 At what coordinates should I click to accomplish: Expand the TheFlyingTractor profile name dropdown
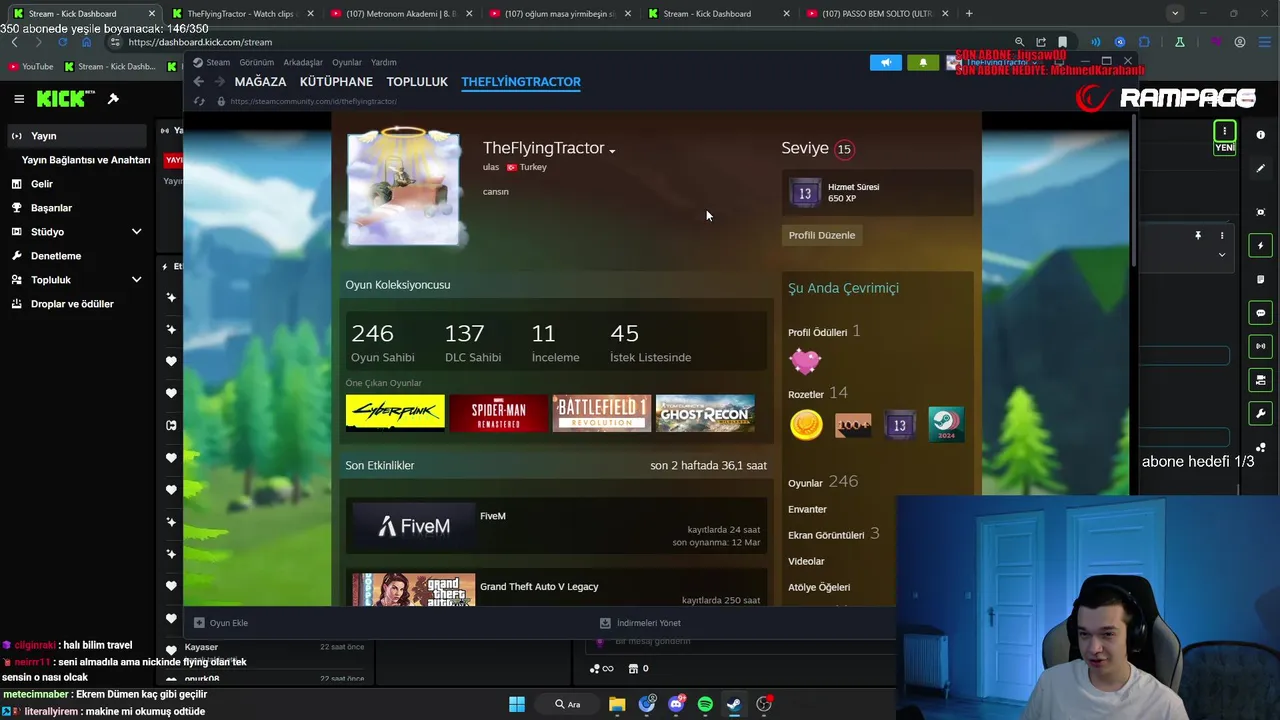coord(612,151)
